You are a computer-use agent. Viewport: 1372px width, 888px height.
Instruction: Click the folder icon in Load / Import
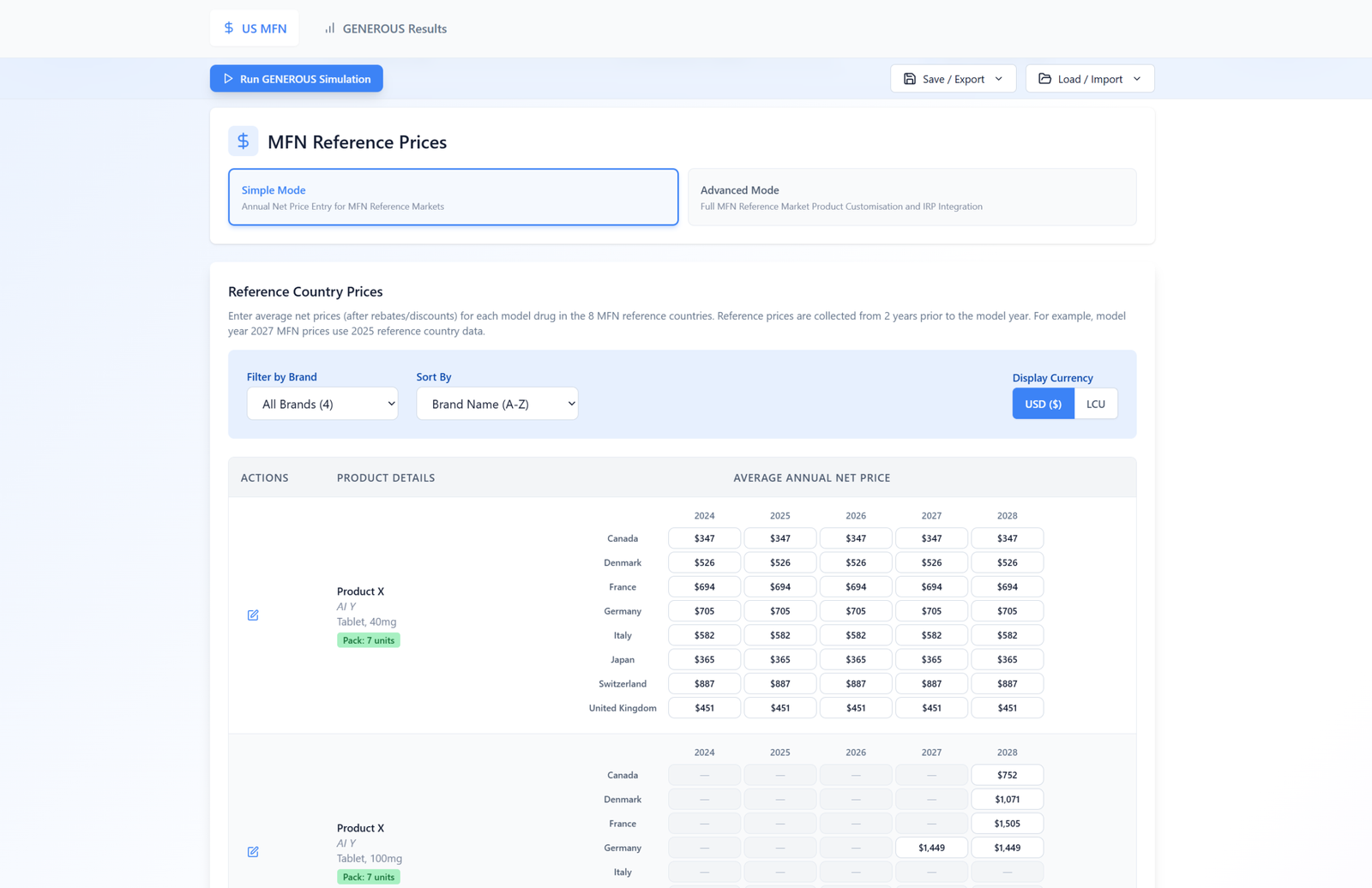tap(1044, 78)
